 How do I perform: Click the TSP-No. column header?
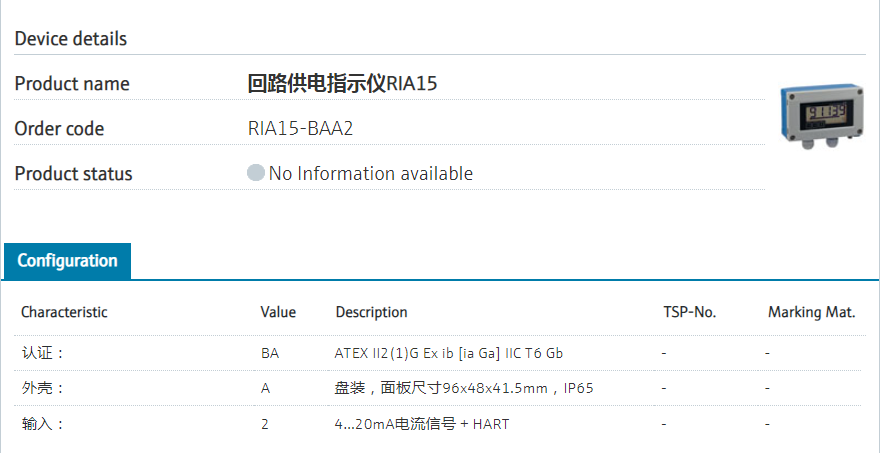point(690,312)
